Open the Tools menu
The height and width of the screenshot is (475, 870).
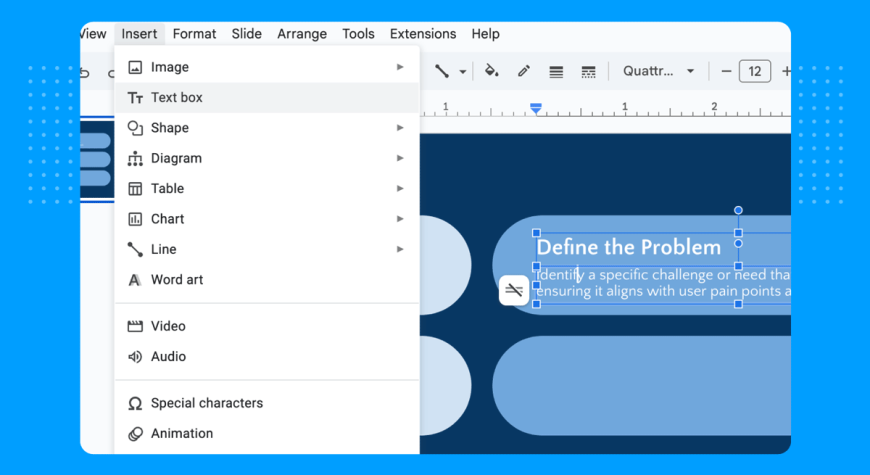click(x=358, y=34)
